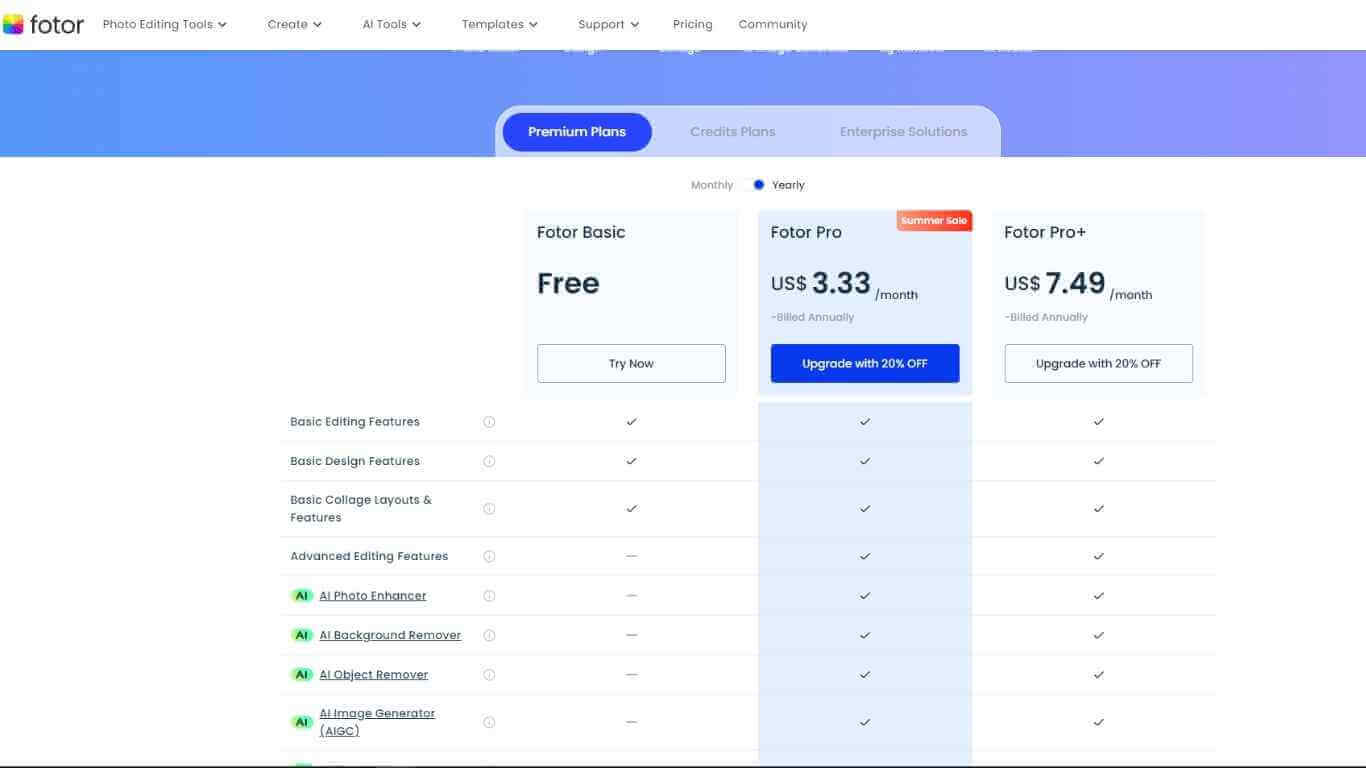Click the Free price on Fotor Basic

[568, 284]
